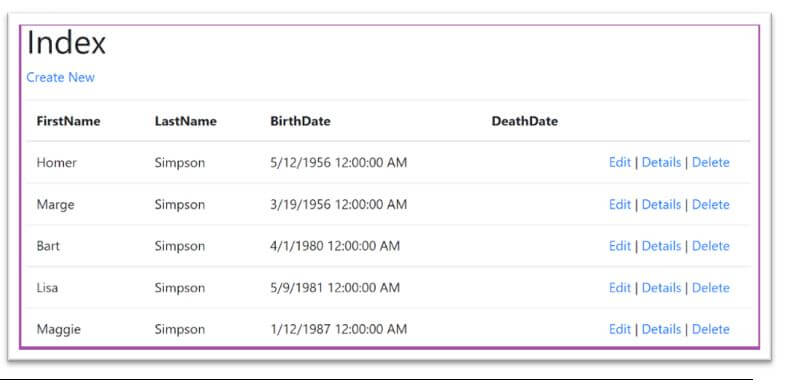The width and height of the screenshot is (799, 390).
Task: Click the FirstName column header
Action: pyautogui.click(x=68, y=121)
